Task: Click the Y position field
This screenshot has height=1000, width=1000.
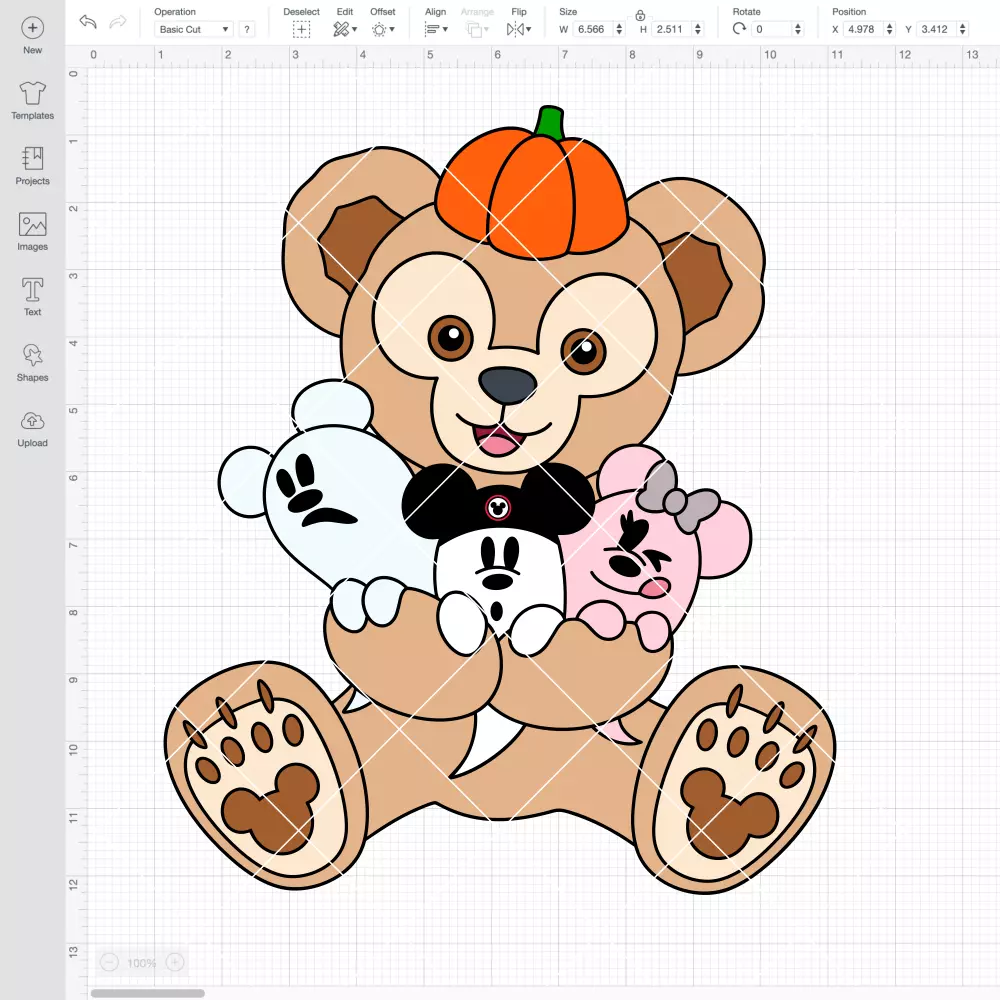Action: coord(937,29)
